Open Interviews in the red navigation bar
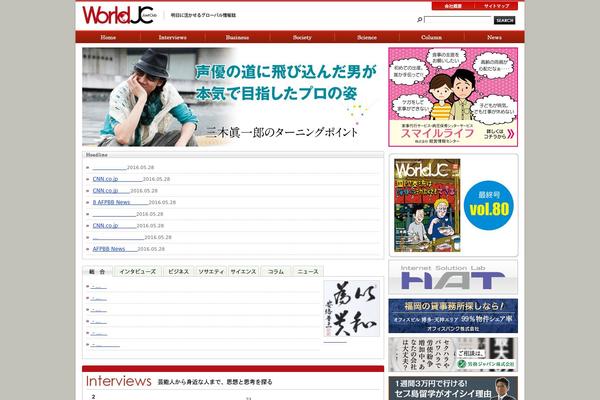Screen dimensions: 600x400 (x=173, y=37)
